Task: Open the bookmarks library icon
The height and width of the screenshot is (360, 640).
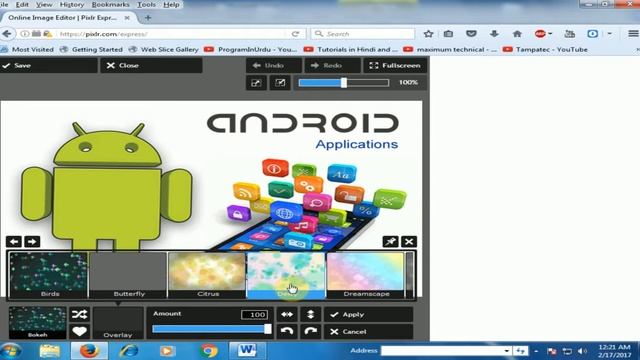Action: pyautogui.click(x=448, y=34)
